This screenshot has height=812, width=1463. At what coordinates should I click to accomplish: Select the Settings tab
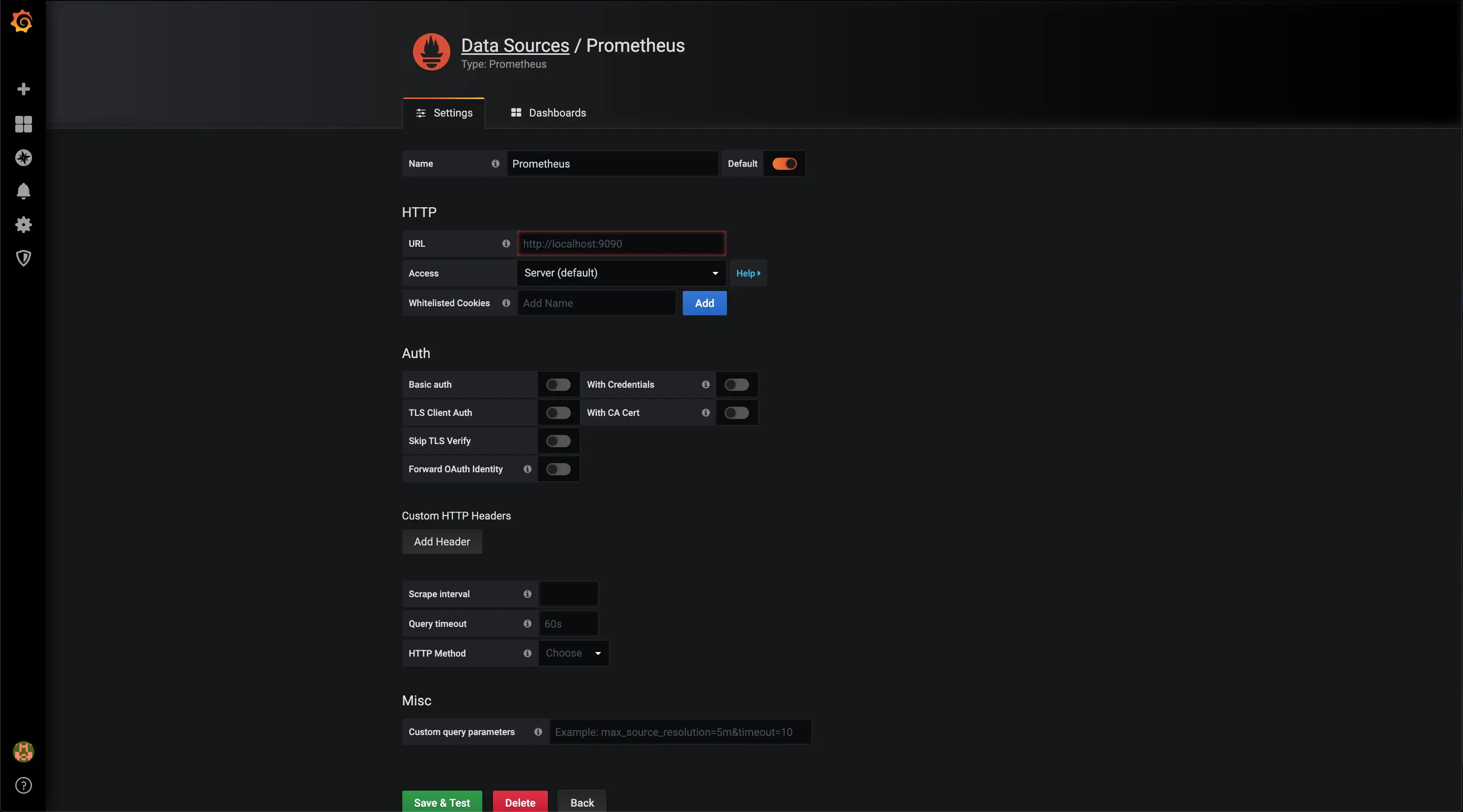(443, 112)
